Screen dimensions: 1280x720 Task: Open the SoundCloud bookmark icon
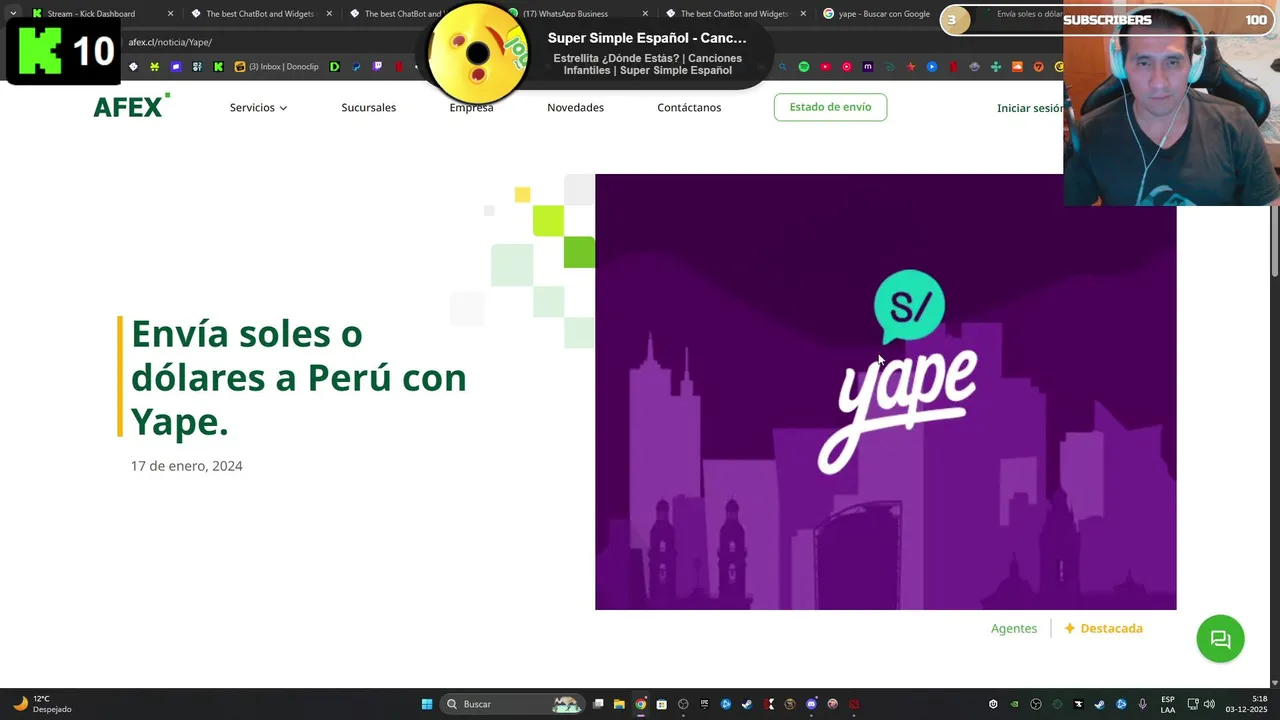coord(1017,67)
